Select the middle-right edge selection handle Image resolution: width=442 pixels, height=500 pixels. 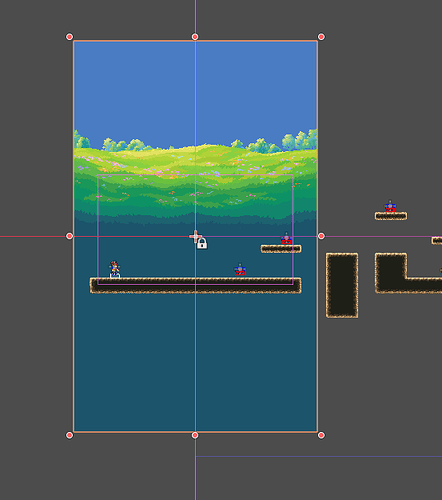click(321, 236)
